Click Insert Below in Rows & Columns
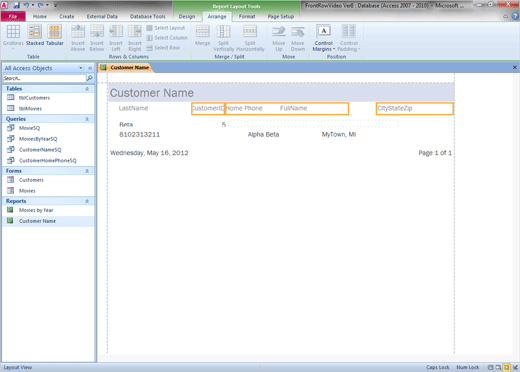The image size is (520, 372). pyautogui.click(x=97, y=38)
